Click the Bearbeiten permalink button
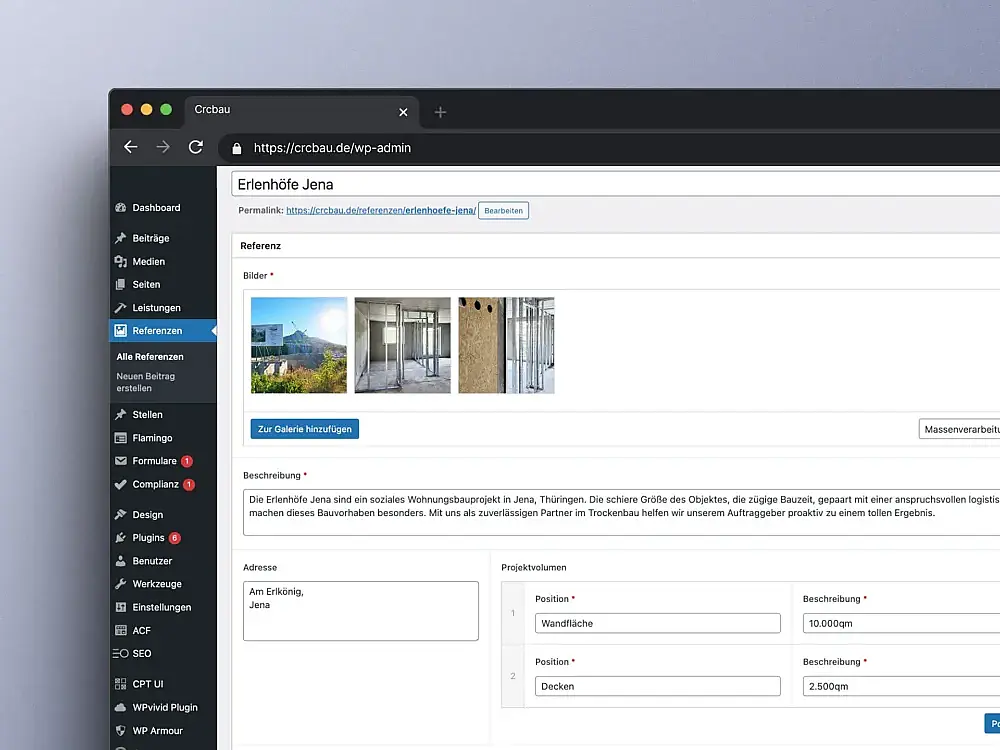Image resolution: width=1000 pixels, height=750 pixels. 503,210
